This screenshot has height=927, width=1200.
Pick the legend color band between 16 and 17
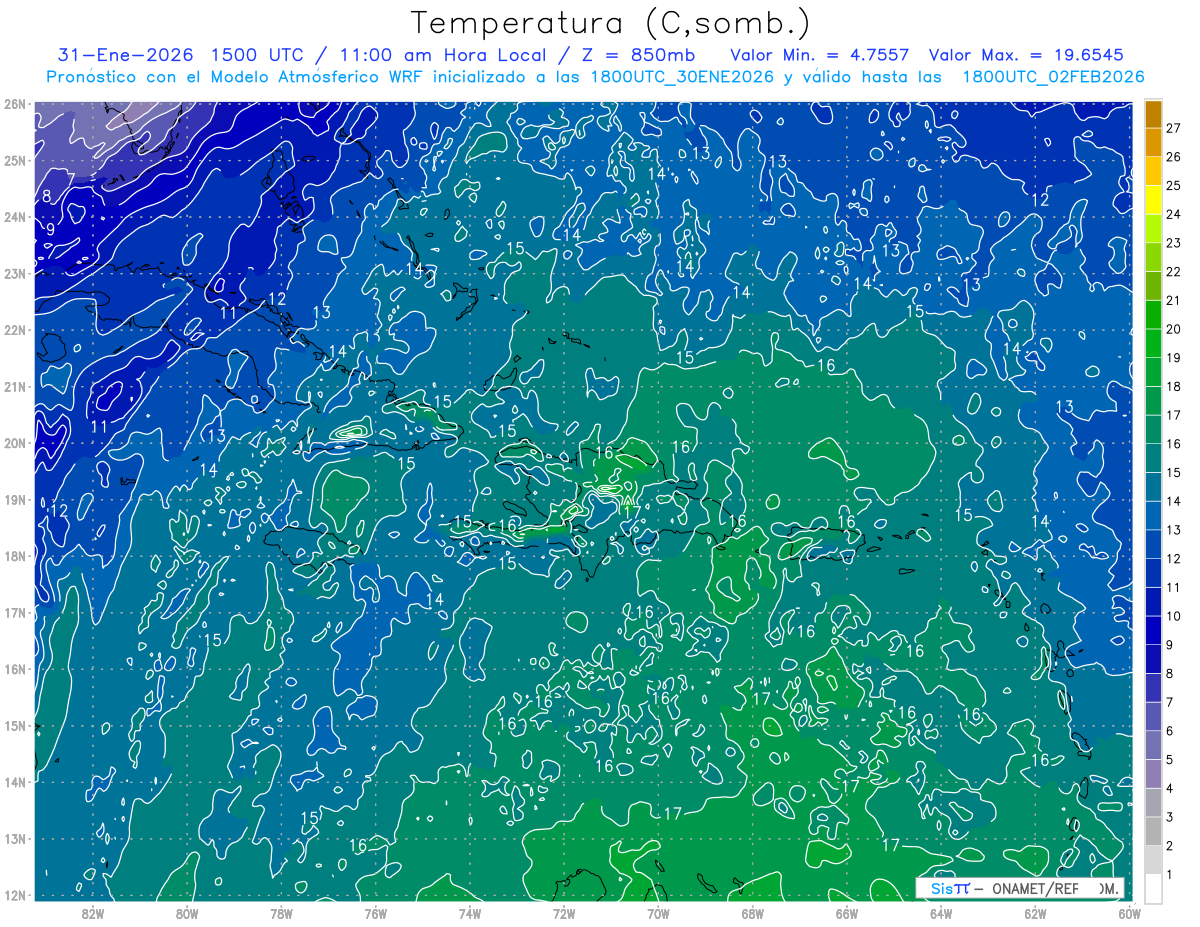pyautogui.click(x=1152, y=429)
